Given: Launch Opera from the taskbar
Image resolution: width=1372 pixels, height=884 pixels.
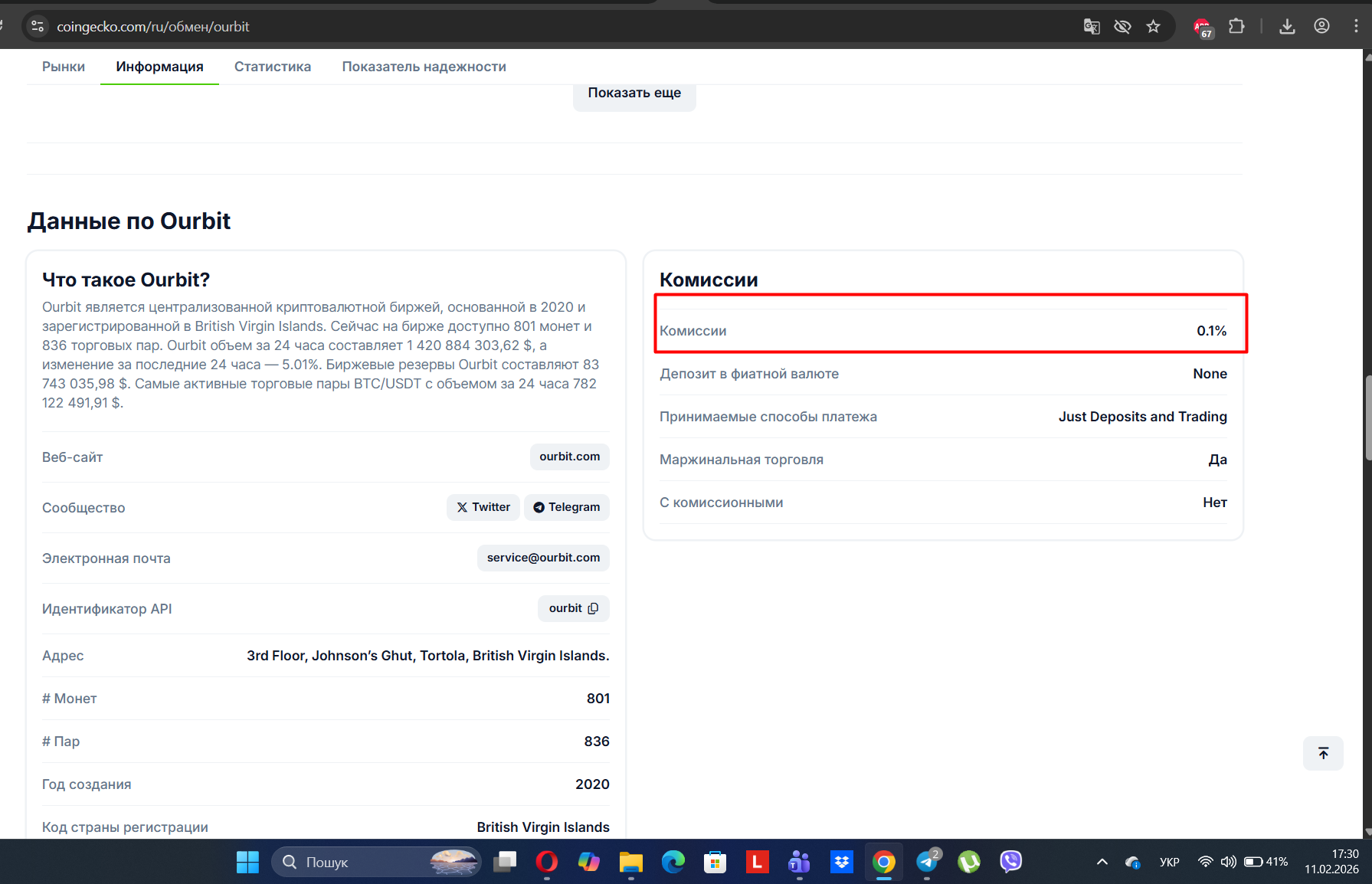Looking at the screenshot, I should click(547, 862).
